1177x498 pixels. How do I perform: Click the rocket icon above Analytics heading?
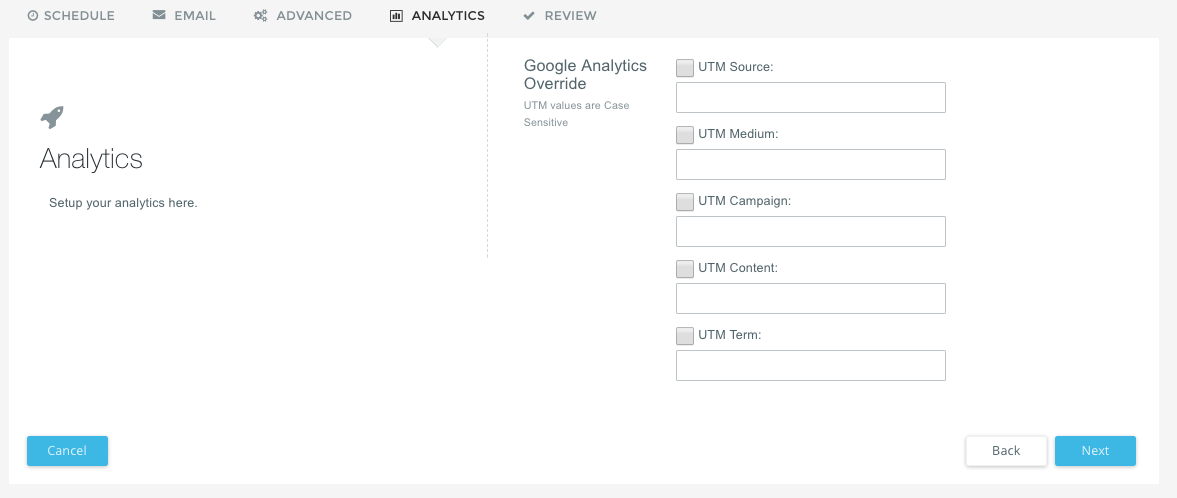(x=52, y=118)
